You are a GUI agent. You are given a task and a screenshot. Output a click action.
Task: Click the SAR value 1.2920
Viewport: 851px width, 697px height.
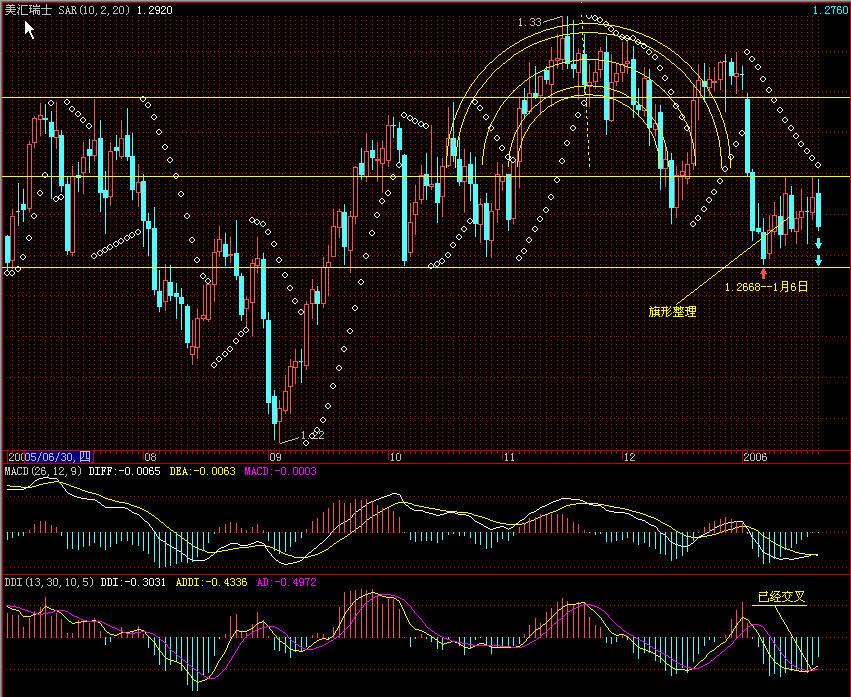153,10
